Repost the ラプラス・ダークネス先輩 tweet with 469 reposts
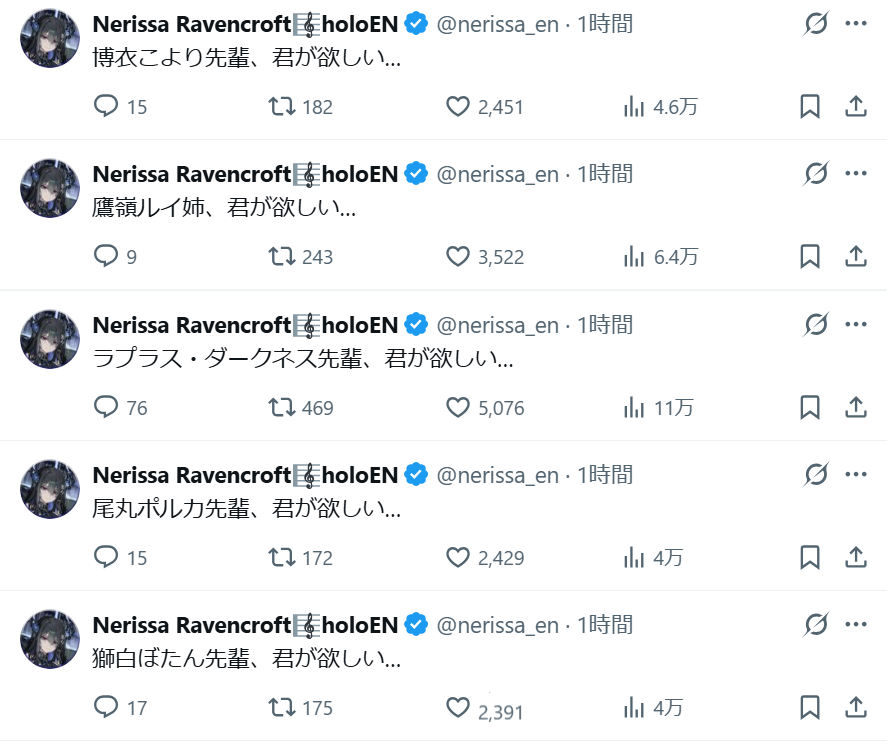The width and height of the screenshot is (887, 745). (x=284, y=407)
